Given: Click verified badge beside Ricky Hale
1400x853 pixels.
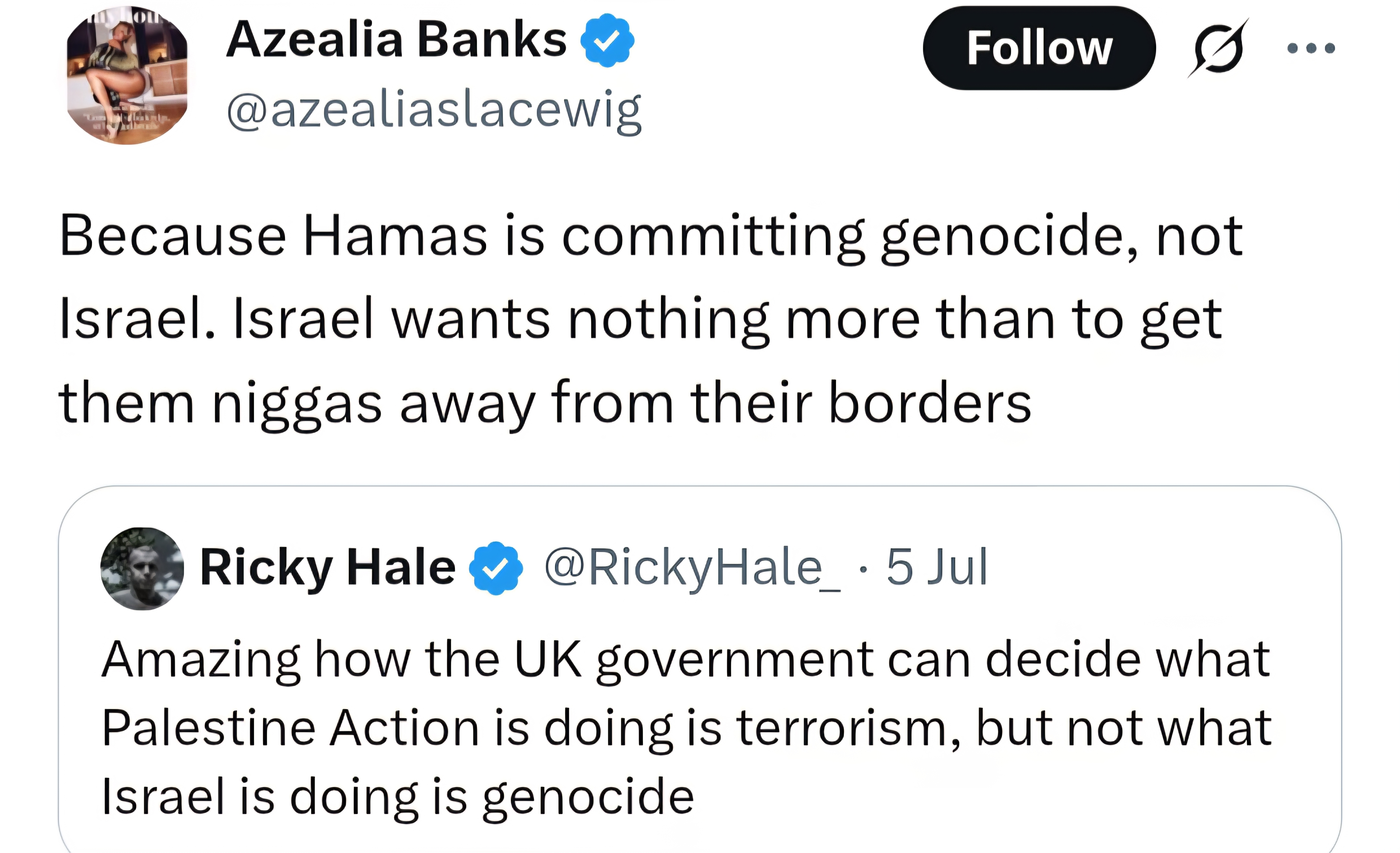Looking at the screenshot, I should 496,568.
